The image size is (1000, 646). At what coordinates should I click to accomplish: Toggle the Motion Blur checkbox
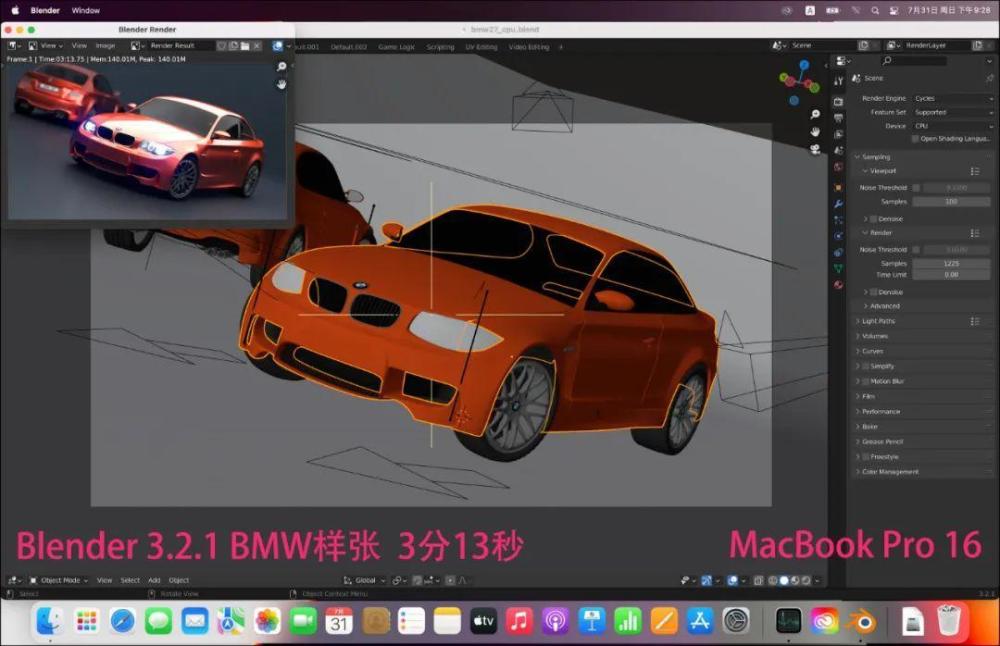pos(866,381)
